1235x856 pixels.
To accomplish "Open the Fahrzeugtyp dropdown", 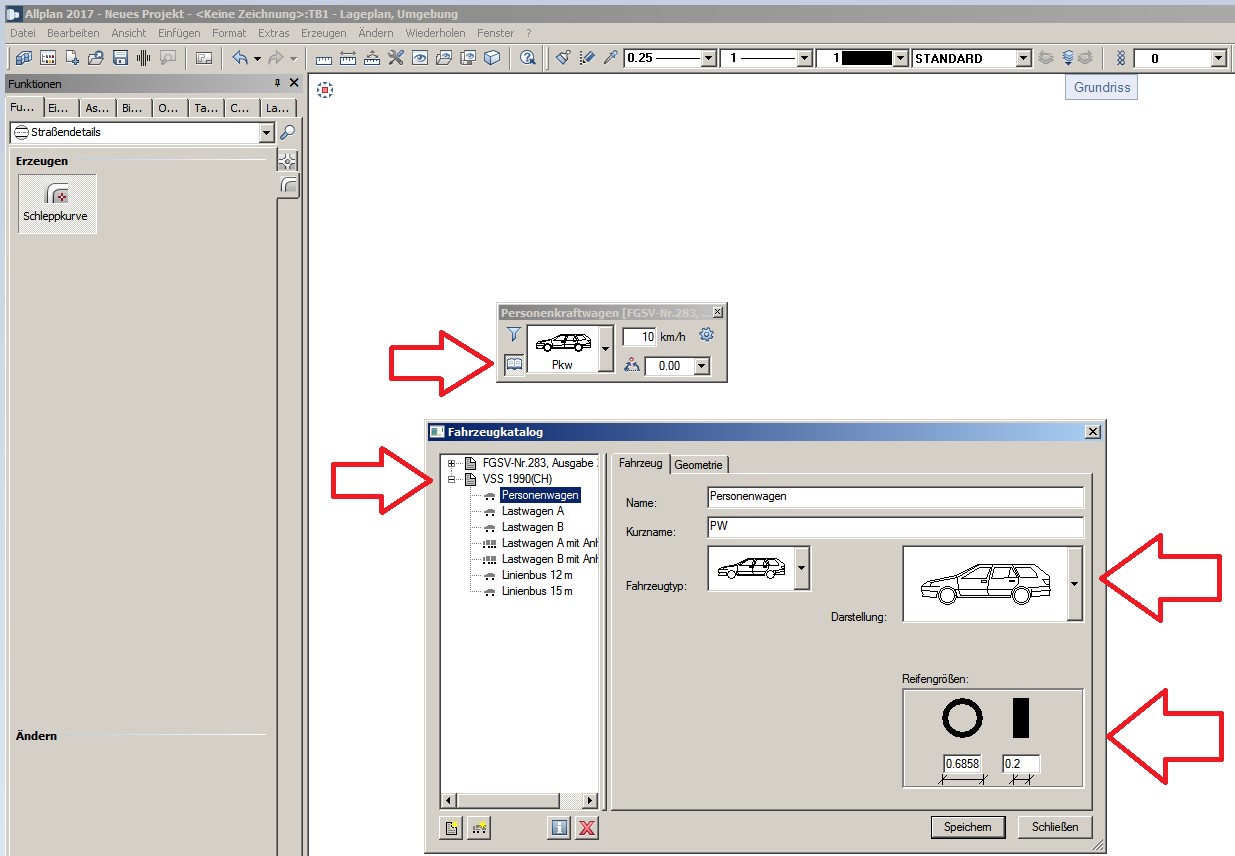I will tap(800, 568).
